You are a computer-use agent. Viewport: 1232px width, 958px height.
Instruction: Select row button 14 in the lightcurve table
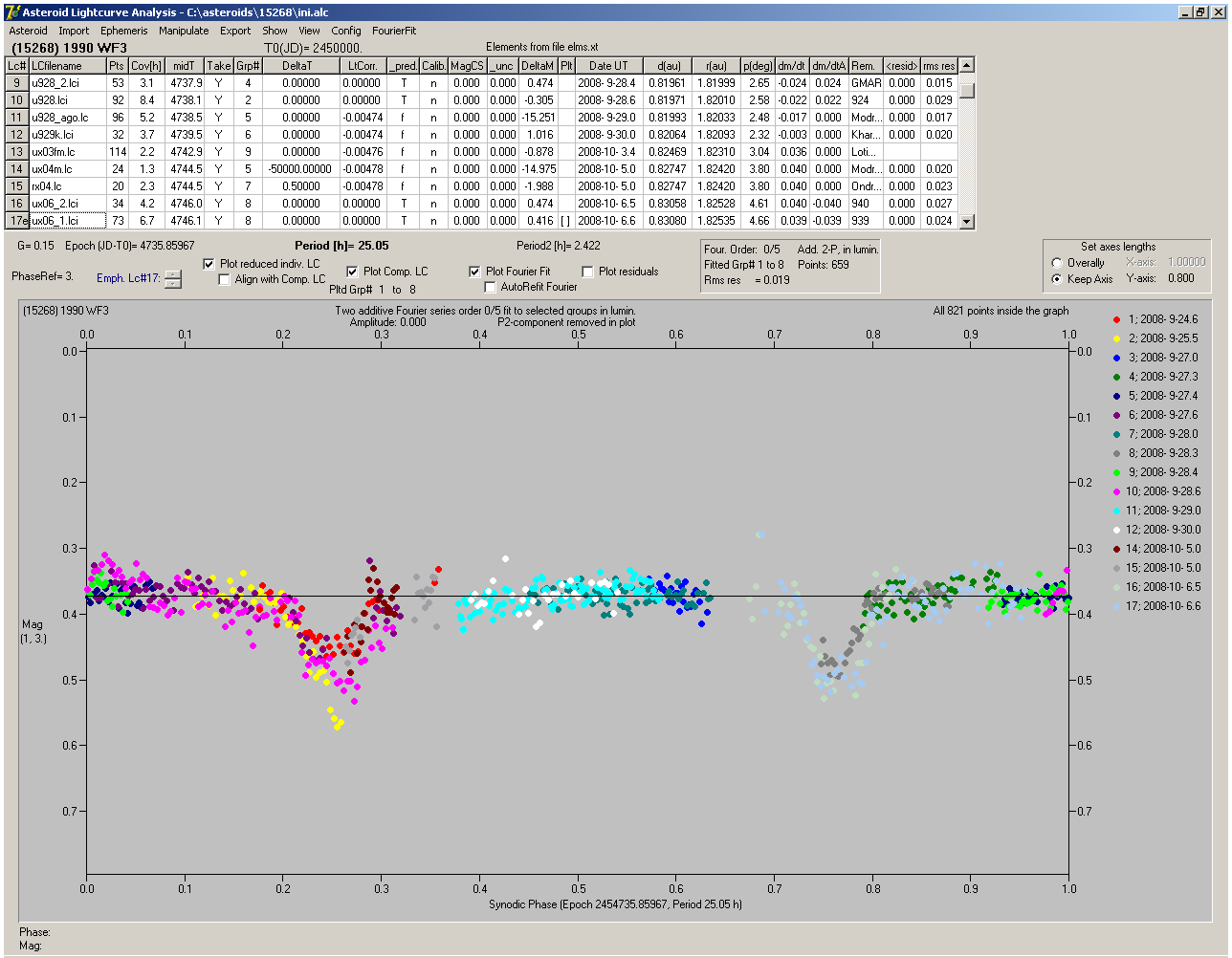[x=17, y=169]
